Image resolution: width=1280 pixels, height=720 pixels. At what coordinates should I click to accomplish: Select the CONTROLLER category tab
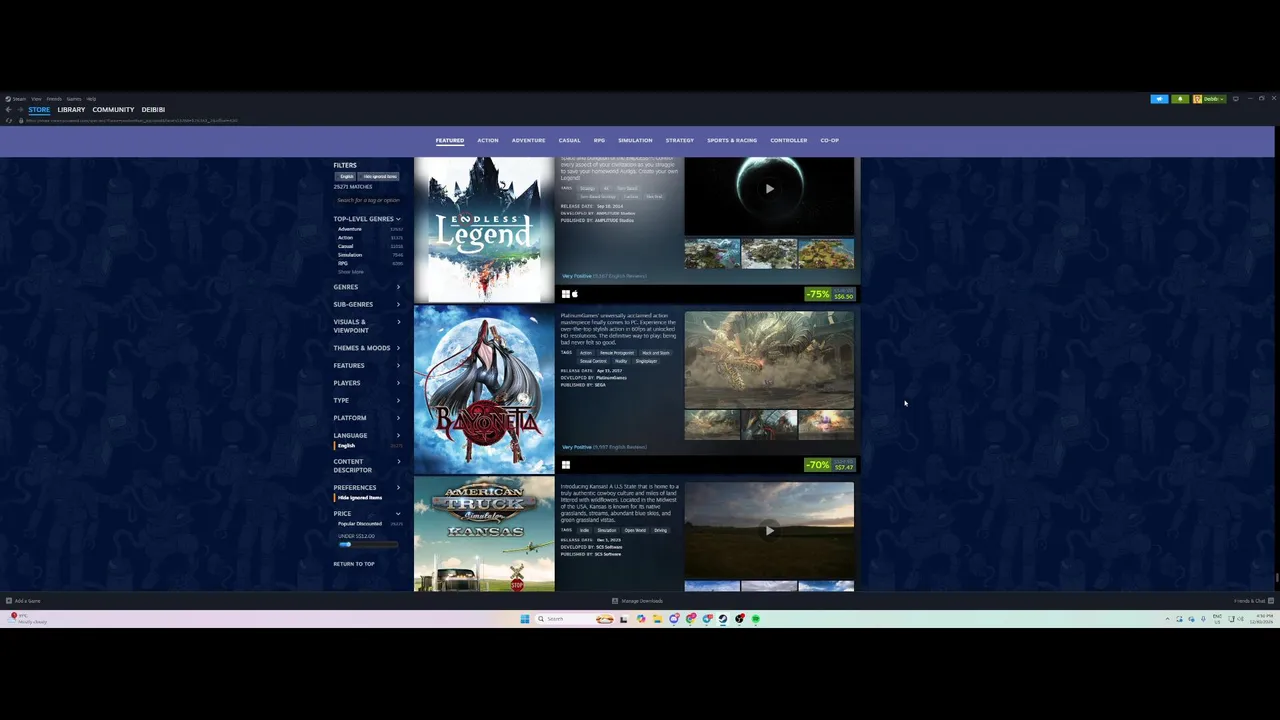point(789,140)
